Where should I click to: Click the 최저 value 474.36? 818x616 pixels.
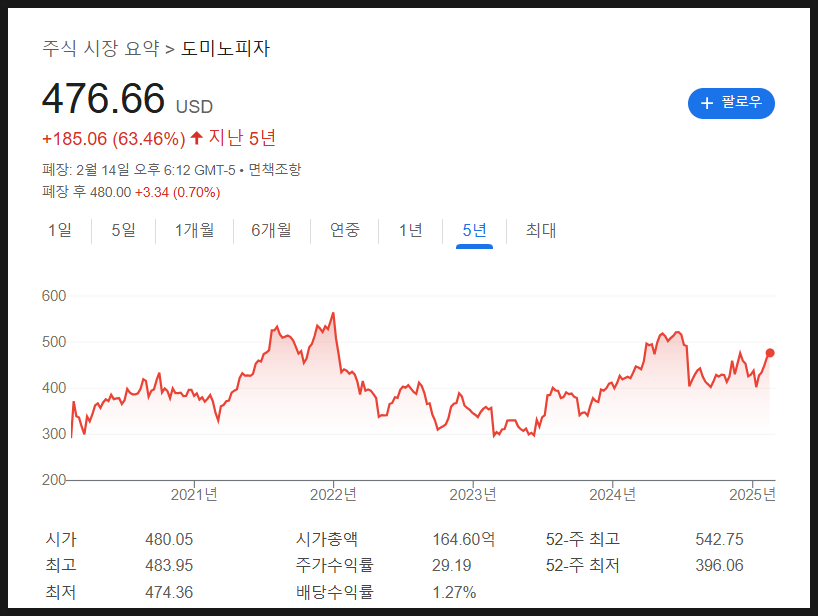169,593
